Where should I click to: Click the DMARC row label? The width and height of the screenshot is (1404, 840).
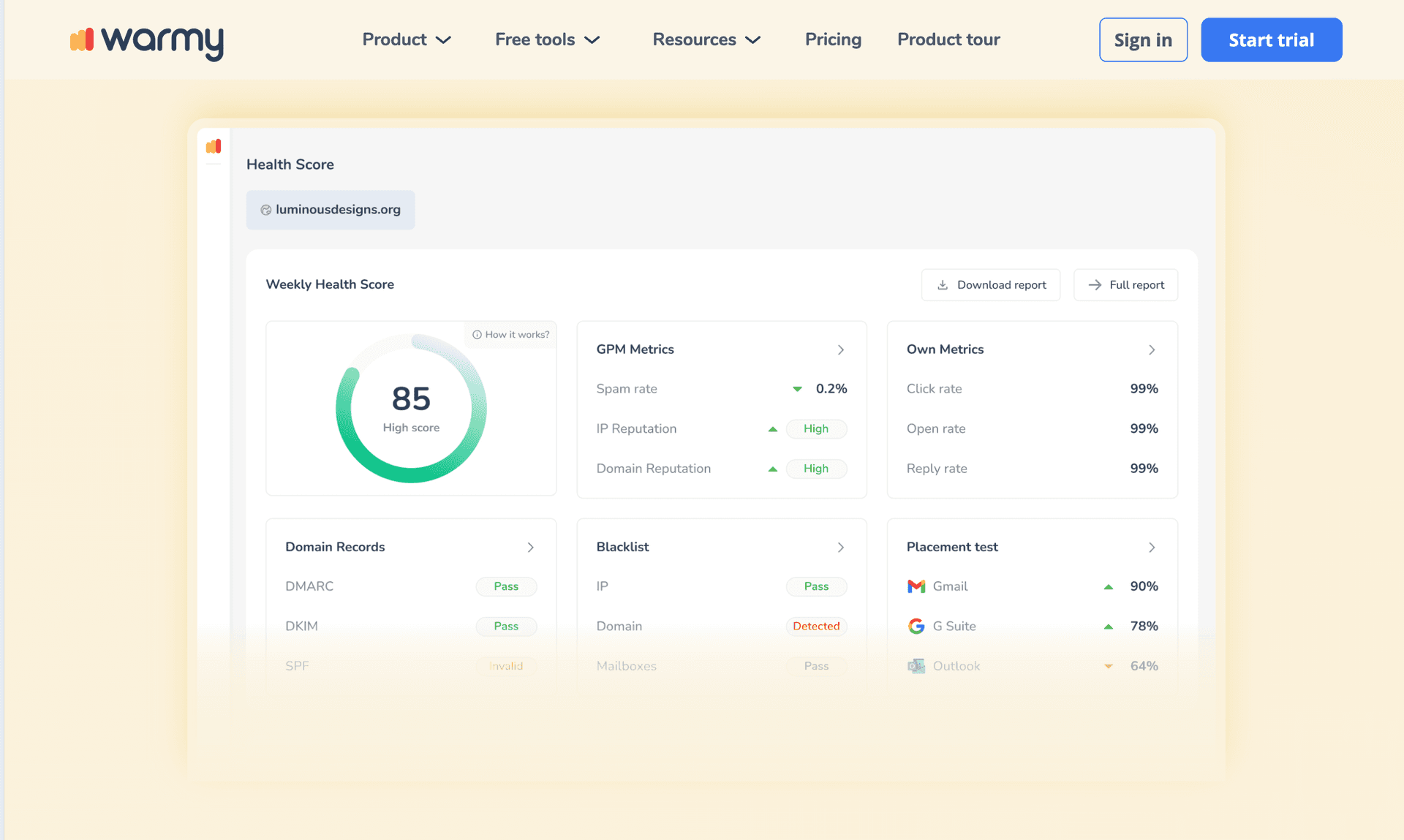click(309, 587)
